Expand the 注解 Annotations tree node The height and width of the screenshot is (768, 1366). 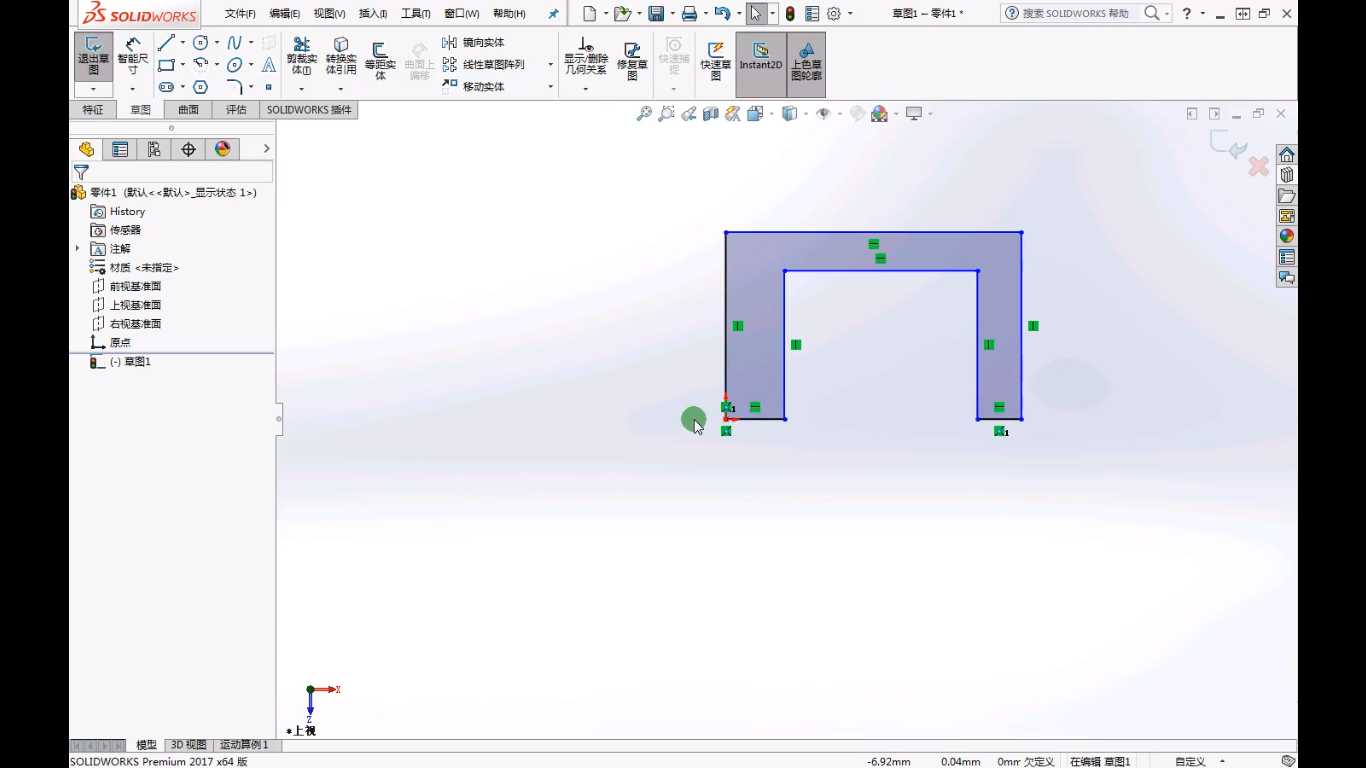77,248
